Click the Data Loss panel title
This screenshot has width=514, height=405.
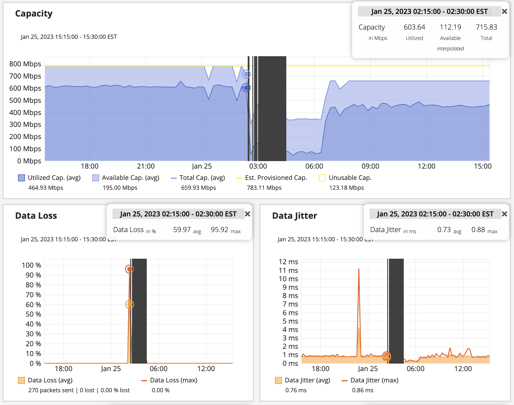pyautogui.click(x=36, y=216)
